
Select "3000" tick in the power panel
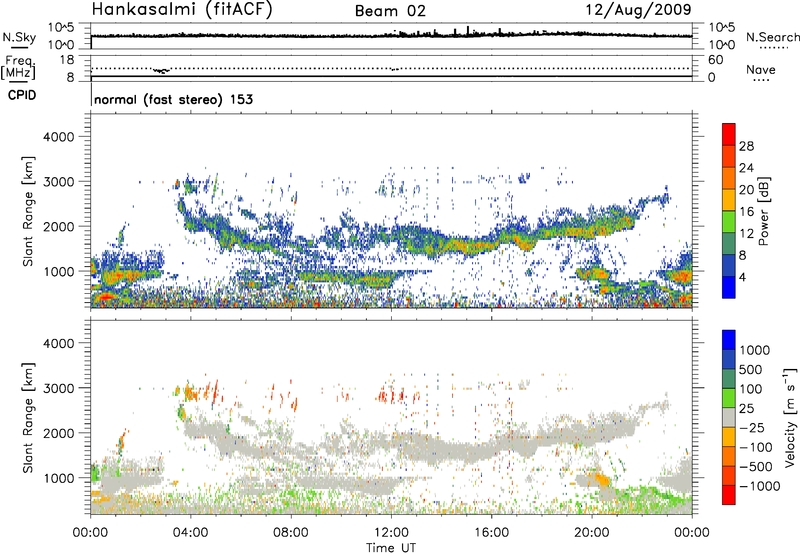point(58,182)
